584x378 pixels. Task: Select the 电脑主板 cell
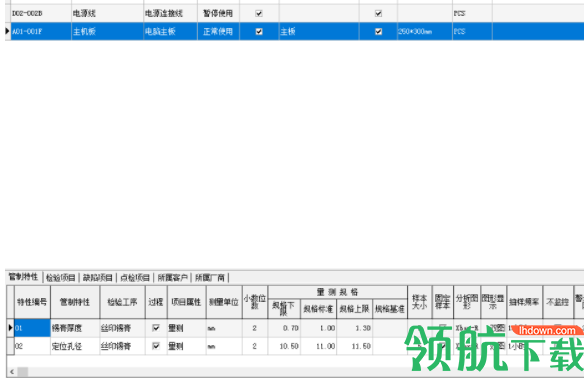[171, 32]
